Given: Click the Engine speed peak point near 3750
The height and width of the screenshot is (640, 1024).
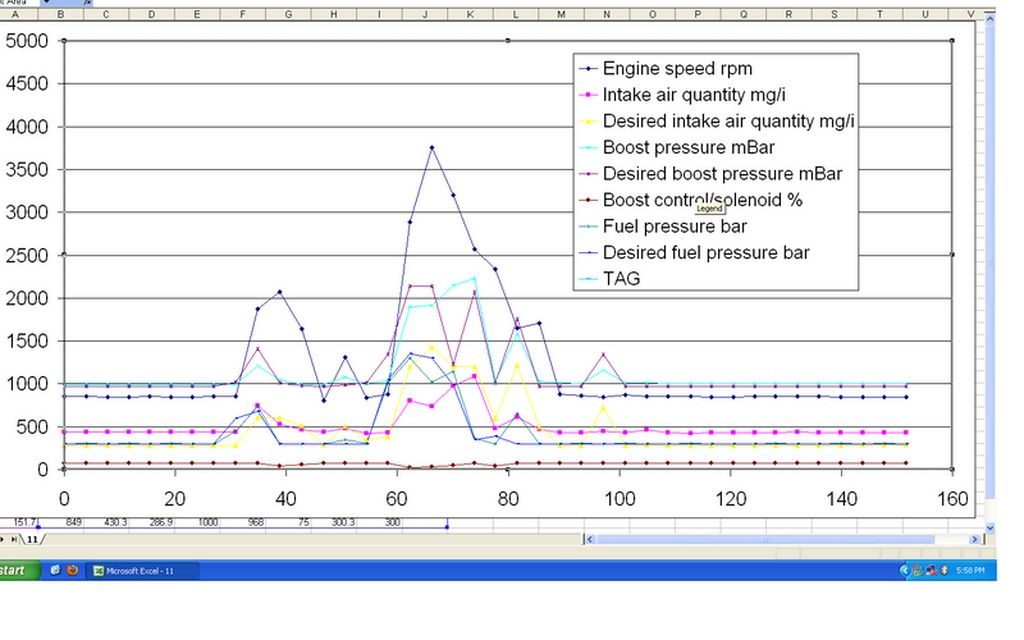Looking at the screenshot, I should (x=432, y=148).
